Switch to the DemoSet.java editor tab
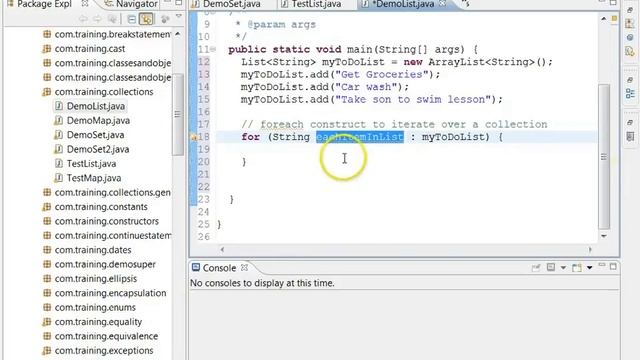The height and width of the screenshot is (360, 640). coord(227,4)
